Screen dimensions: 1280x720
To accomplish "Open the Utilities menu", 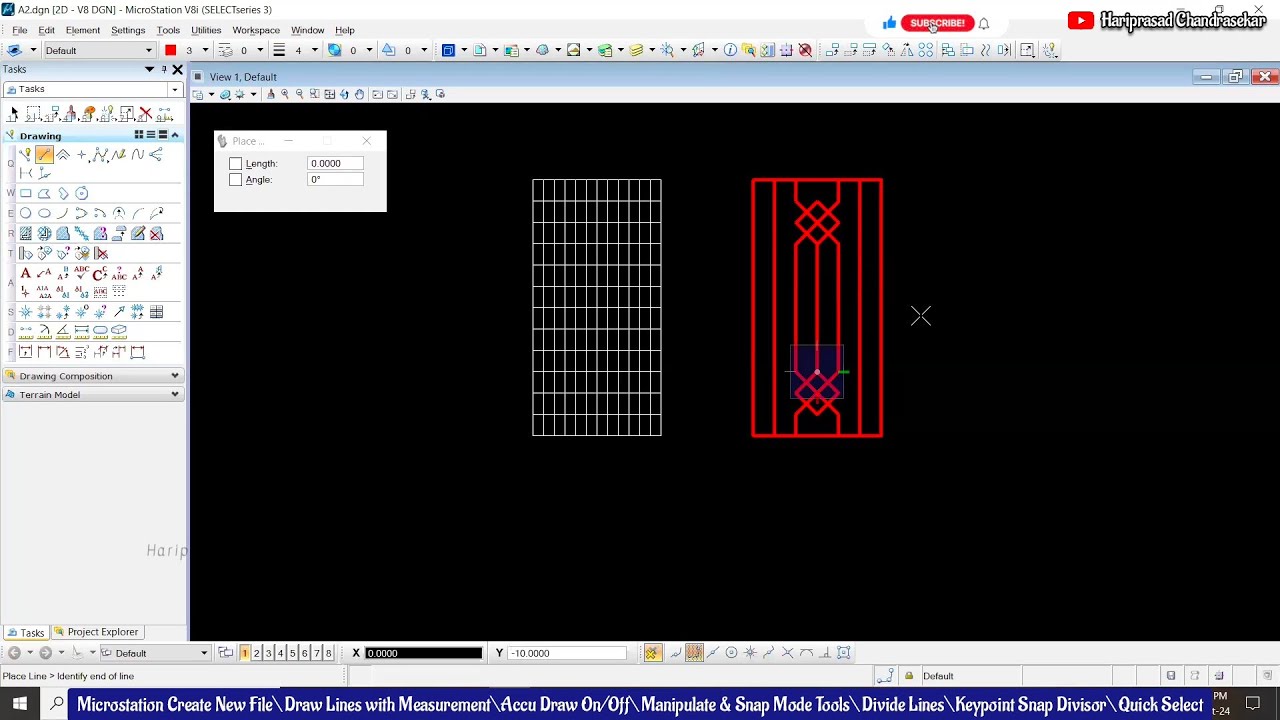I will click(206, 30).
